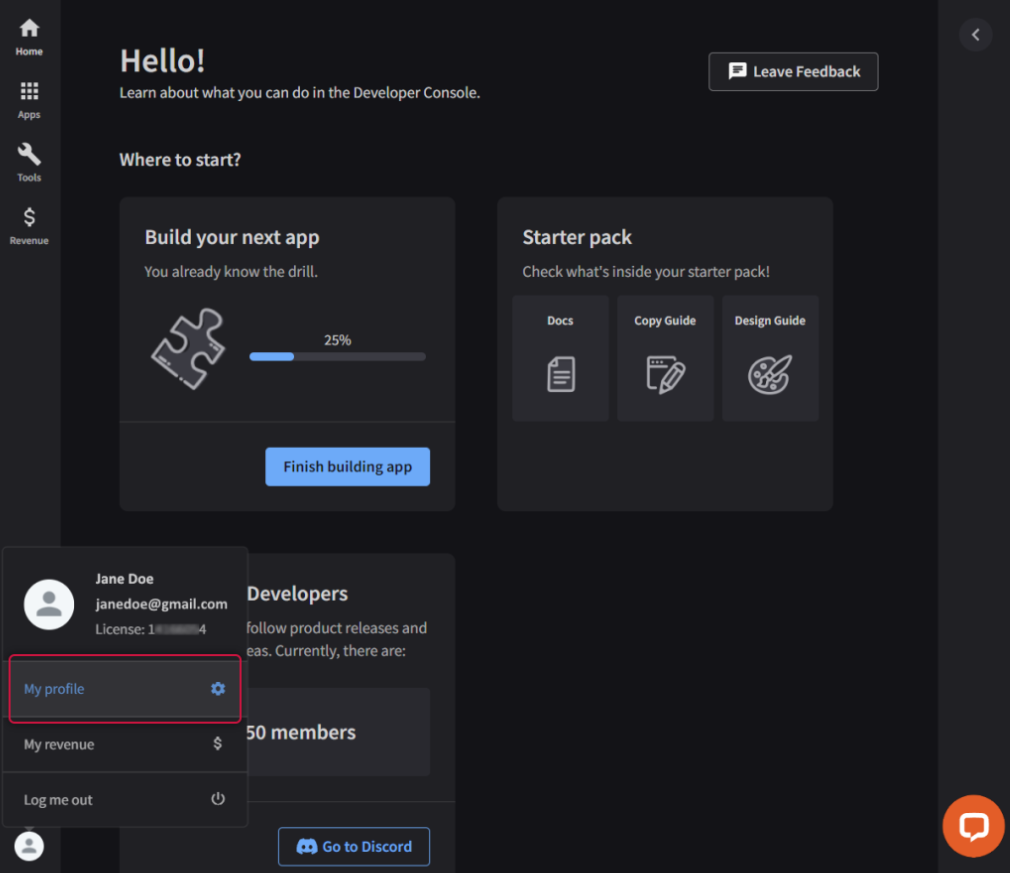This screenshot has width=1010, height=873.
Task: Open Home in the sidebar
Action: pos(29,37)
